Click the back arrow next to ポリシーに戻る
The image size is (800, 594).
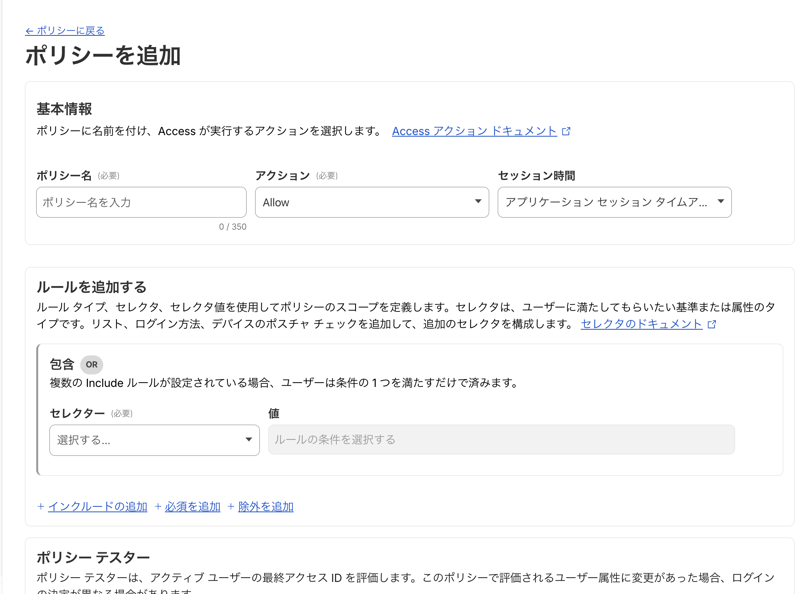click(32, 30)
